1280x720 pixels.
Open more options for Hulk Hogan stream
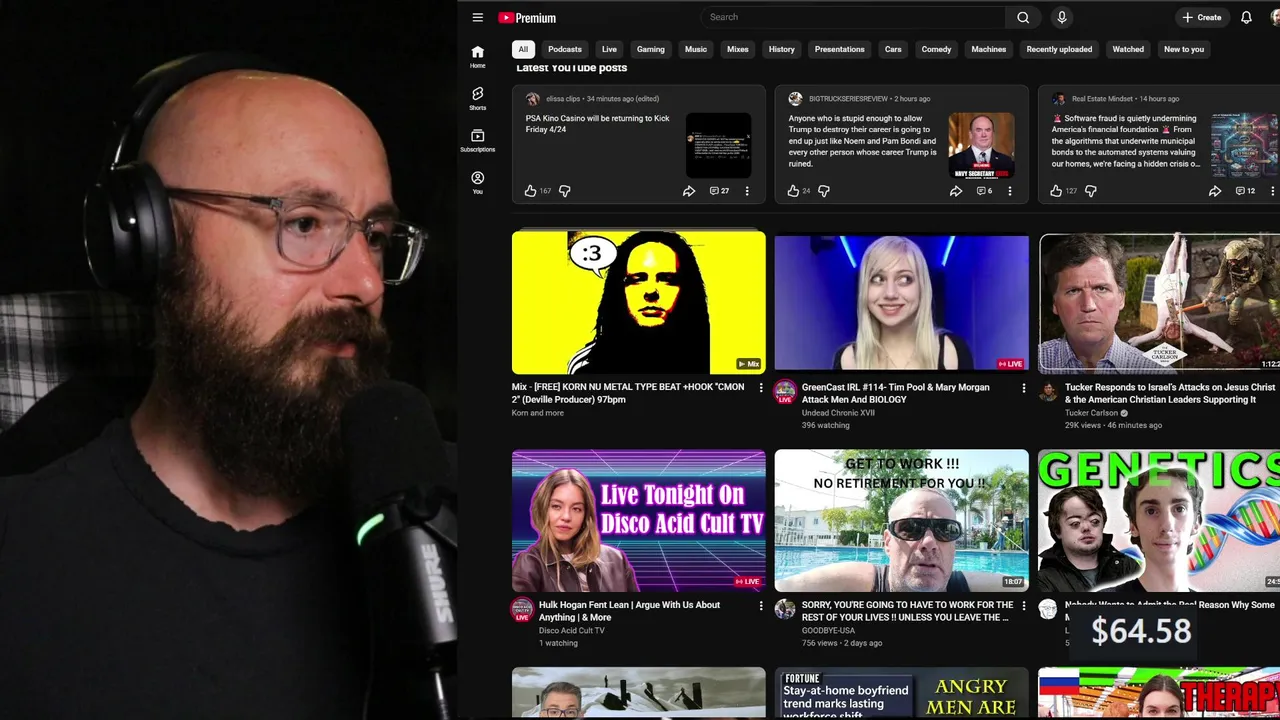tap(760, 606)
